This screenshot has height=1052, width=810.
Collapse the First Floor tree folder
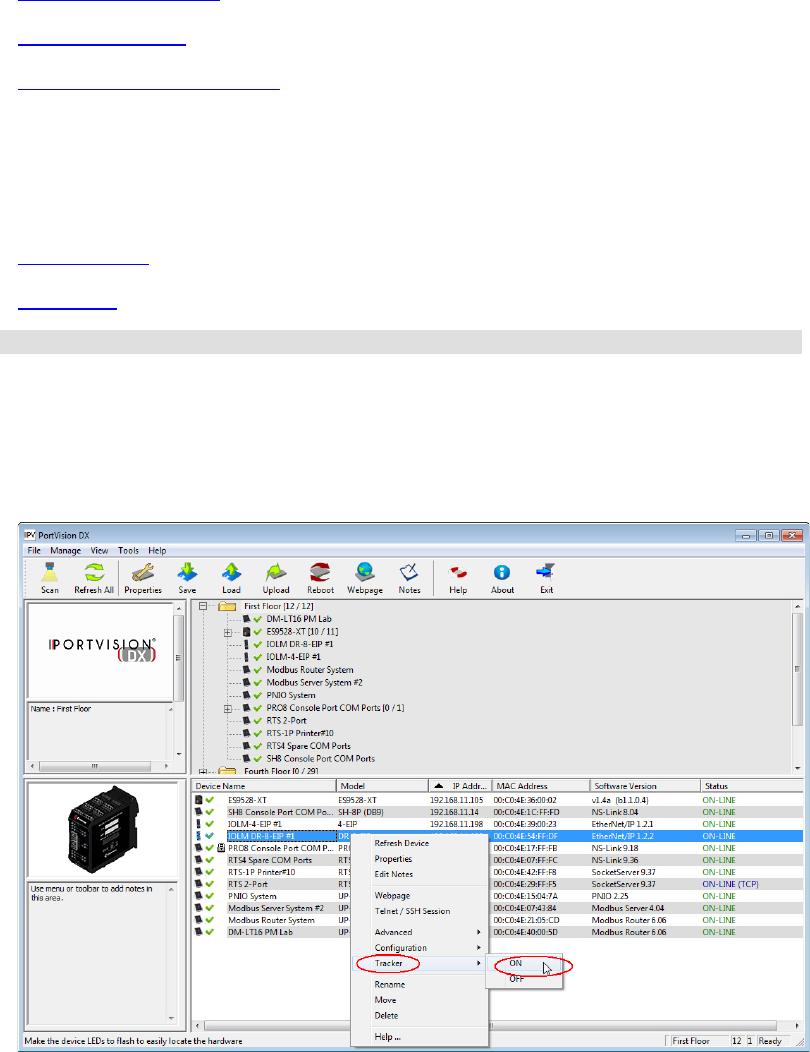(x=203, y=607)
